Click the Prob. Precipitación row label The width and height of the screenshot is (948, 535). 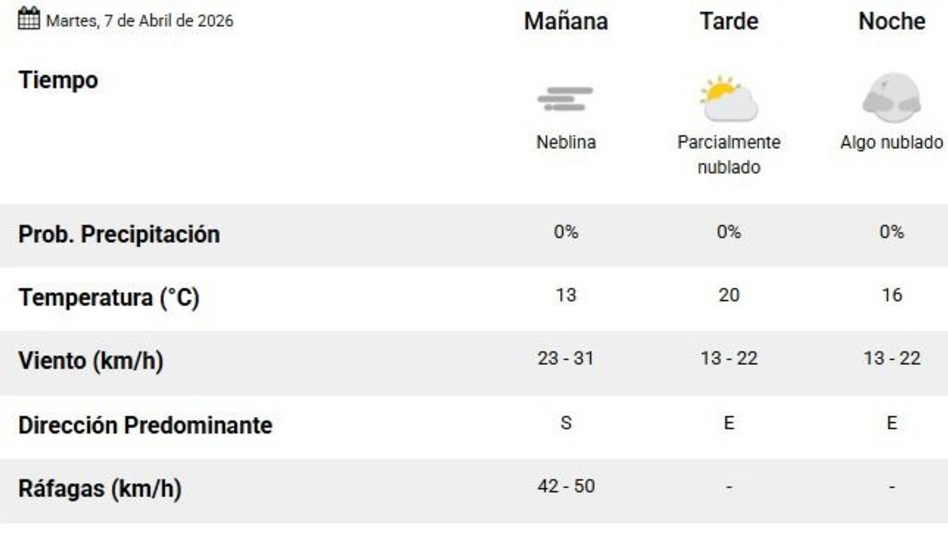pyautogui.click(x=119, y=234)
